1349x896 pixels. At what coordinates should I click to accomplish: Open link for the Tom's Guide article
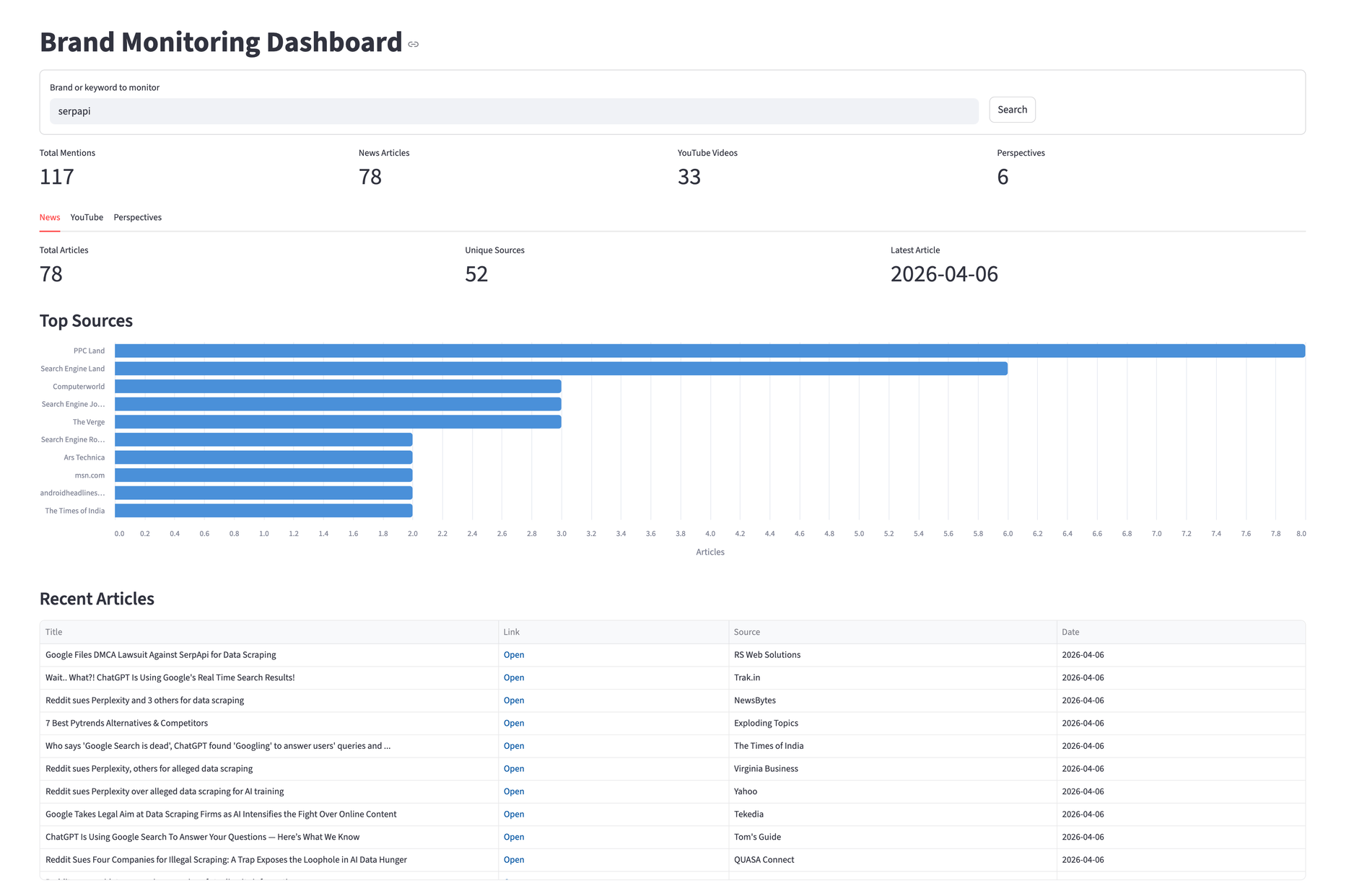[514, 837]
